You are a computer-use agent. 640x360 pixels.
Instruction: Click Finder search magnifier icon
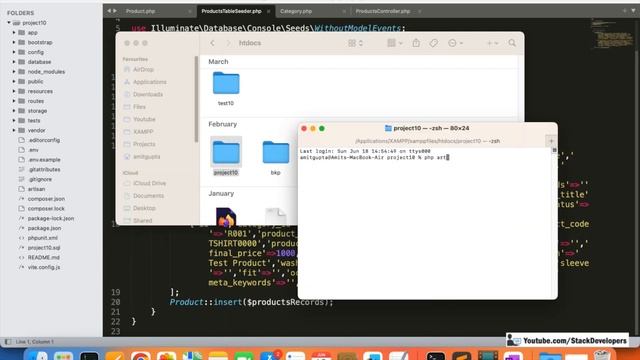tap(512, 43)
